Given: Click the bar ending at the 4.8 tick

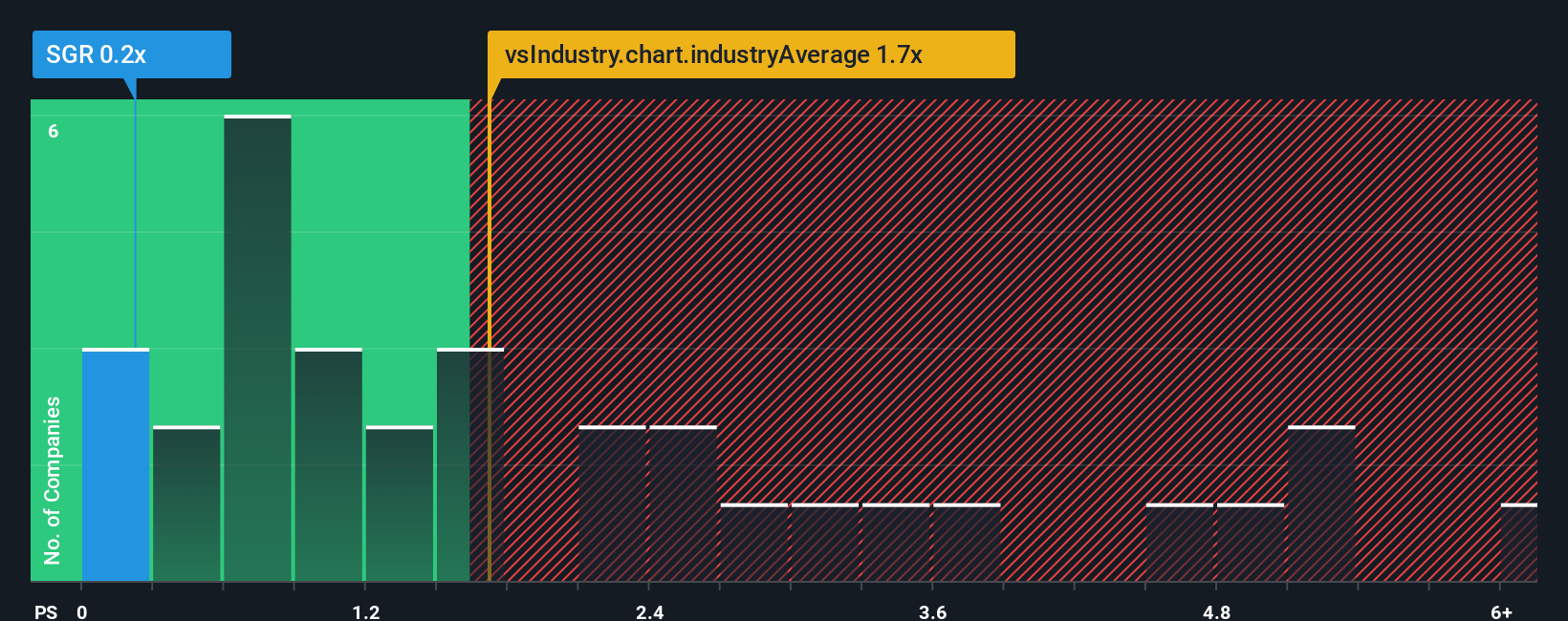Looking at the screenshot, I should (x=1180, y=543).
